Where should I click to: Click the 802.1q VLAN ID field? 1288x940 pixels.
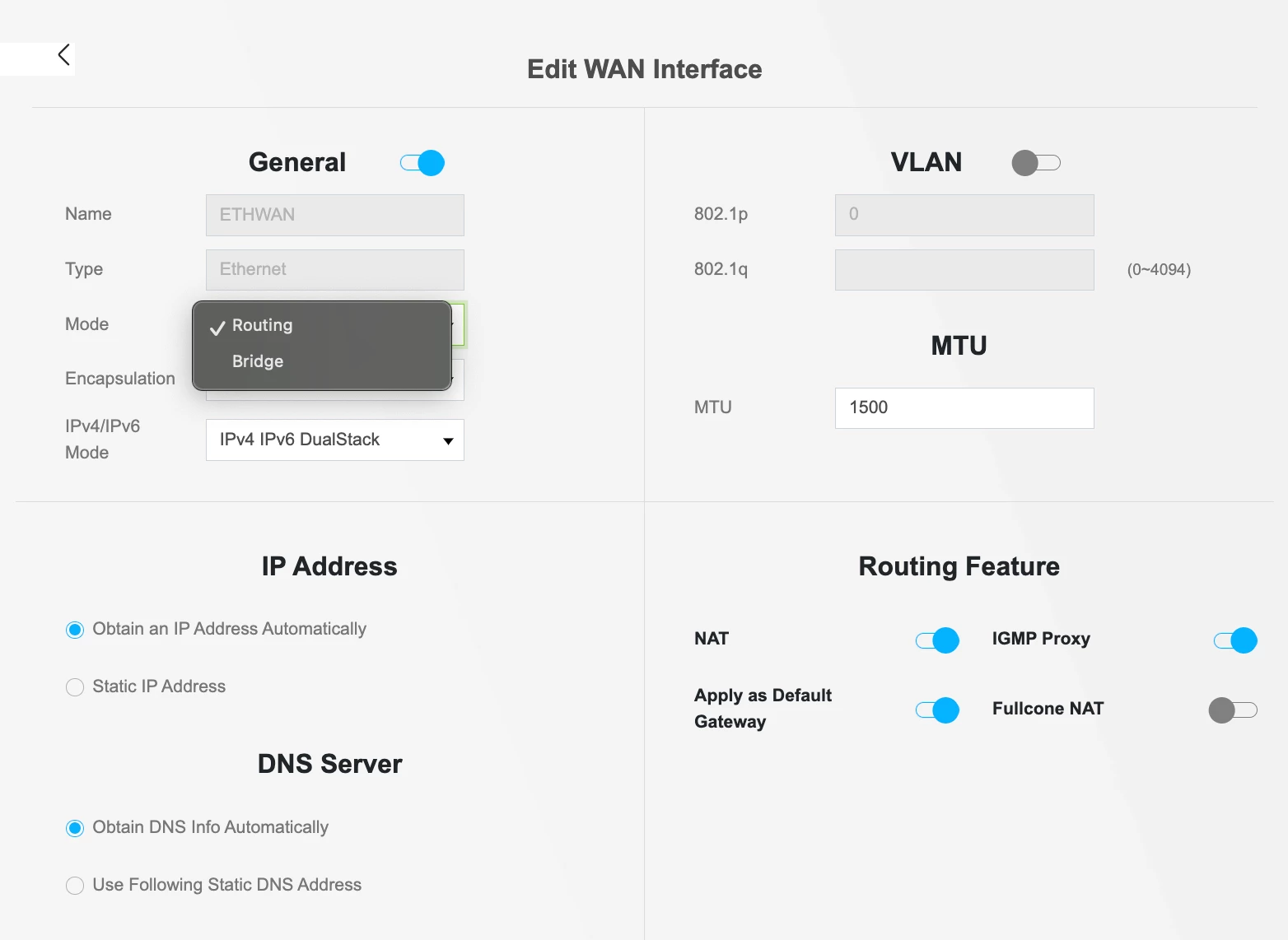964,270
